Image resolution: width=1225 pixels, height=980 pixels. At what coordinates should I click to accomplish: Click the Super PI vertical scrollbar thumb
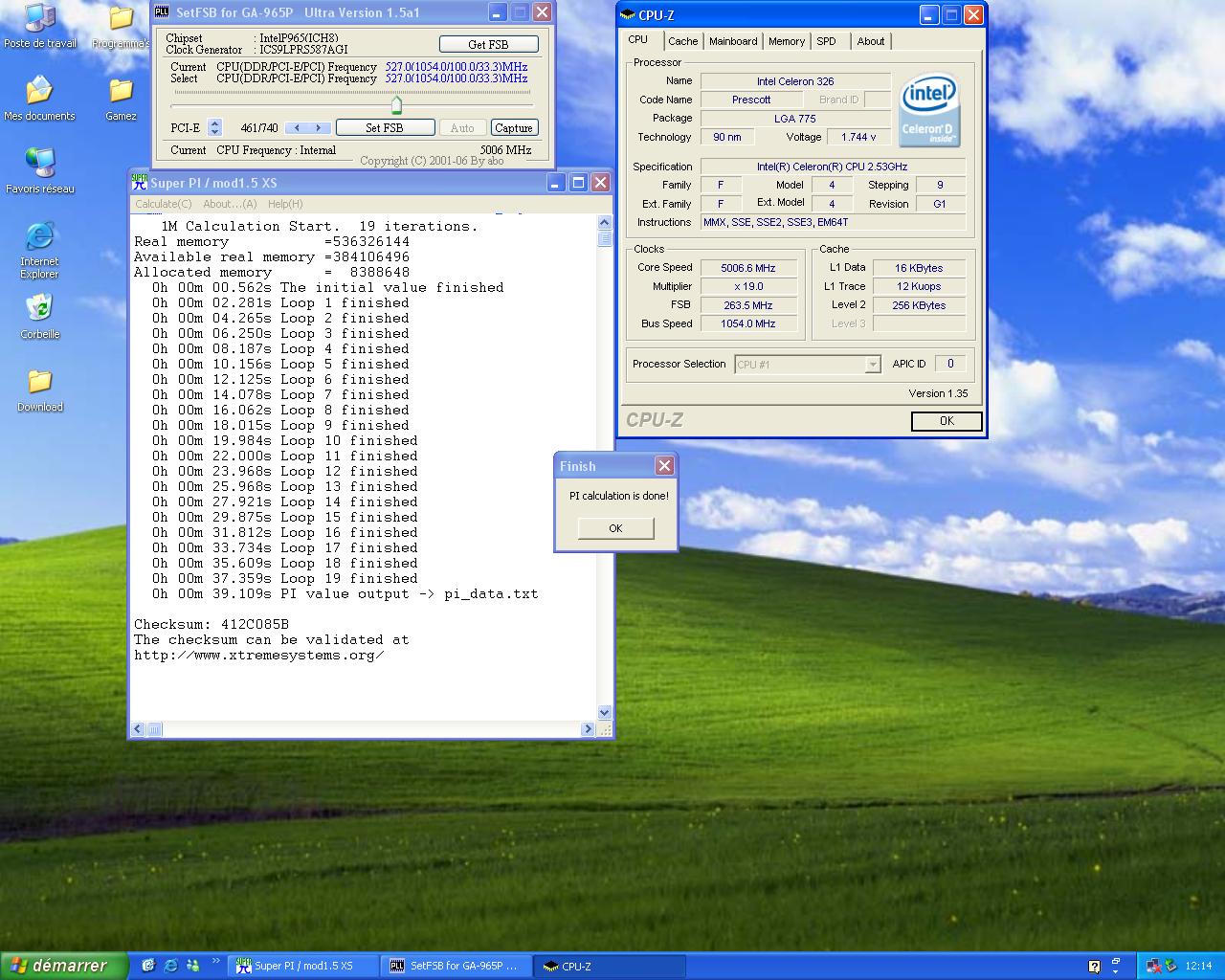(x=605, y=239)
